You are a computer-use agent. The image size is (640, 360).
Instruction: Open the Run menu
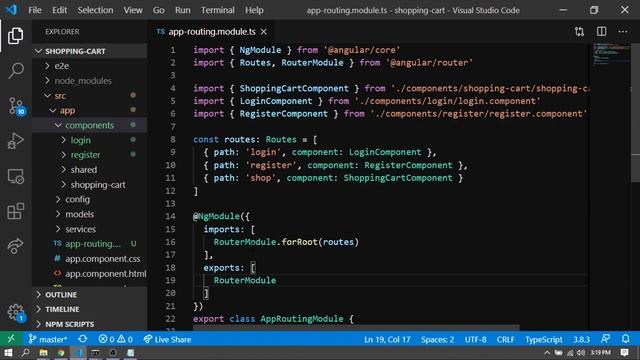pyautogui.click(x=182, y=10)
